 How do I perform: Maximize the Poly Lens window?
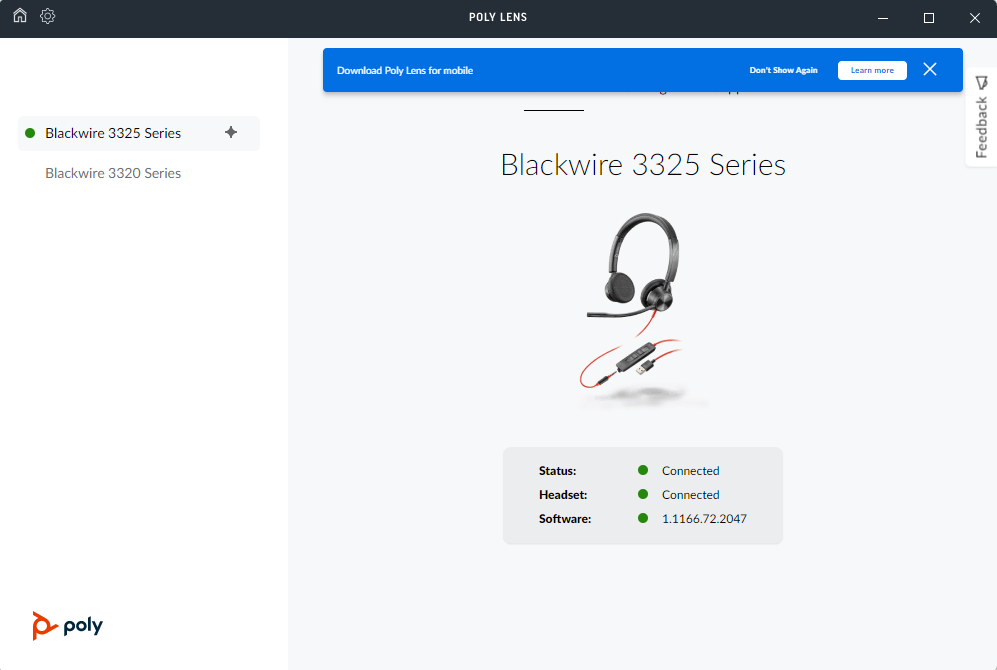click(x=929, y=18)
